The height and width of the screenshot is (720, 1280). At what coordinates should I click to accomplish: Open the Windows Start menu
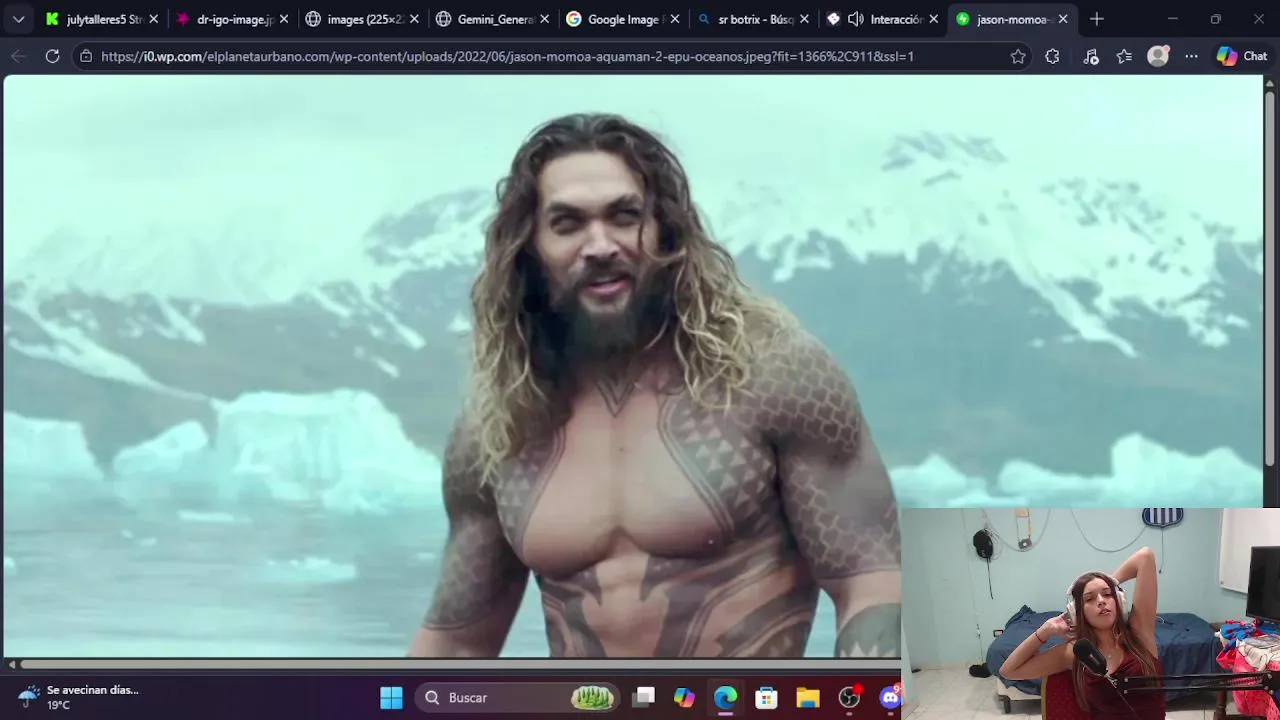coord(391,697)
